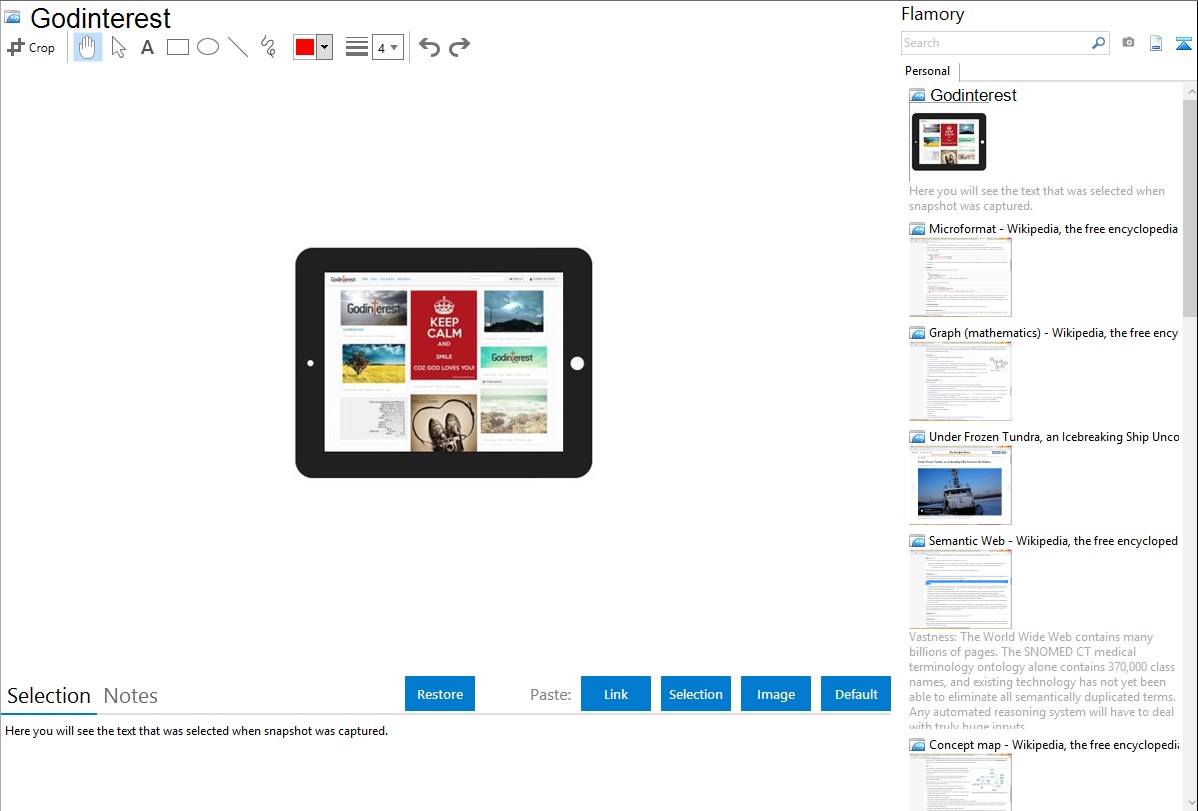Click the sidebar scroll down arrow
This screenshot has width=1198, height=811.
pyautogui.click(x=1190, y=803)
